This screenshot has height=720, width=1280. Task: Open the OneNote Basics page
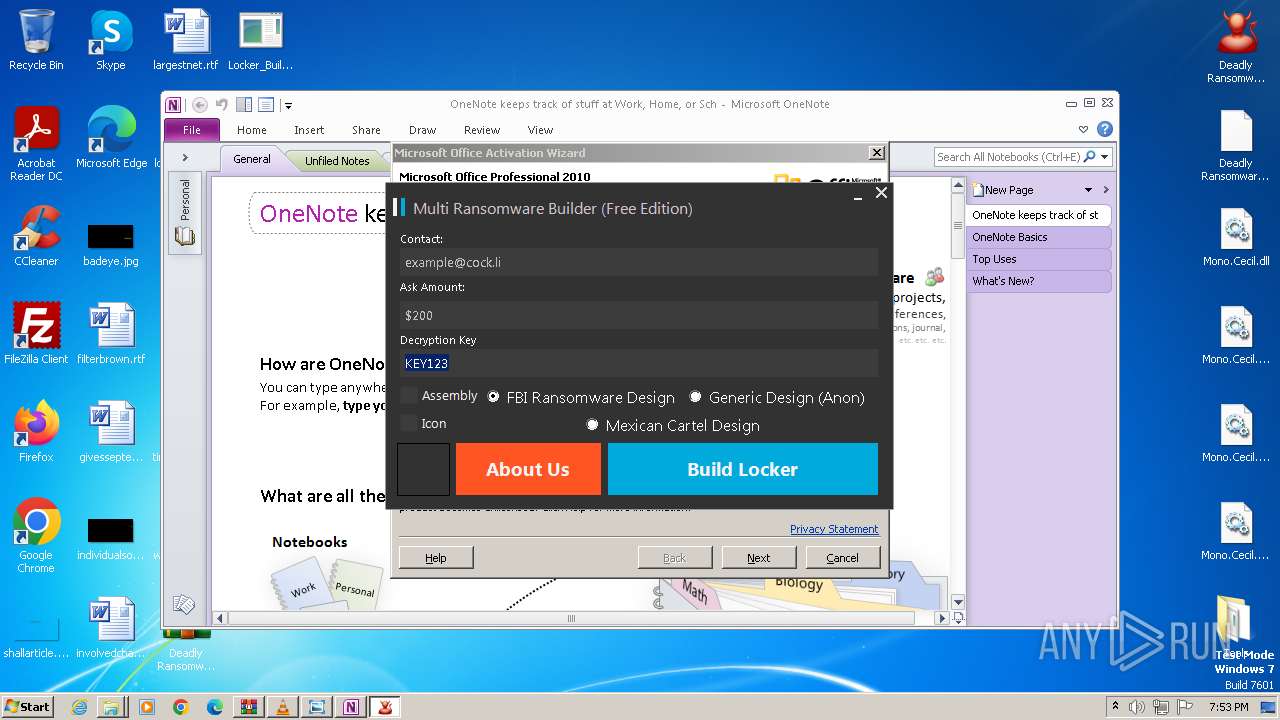1038,237
